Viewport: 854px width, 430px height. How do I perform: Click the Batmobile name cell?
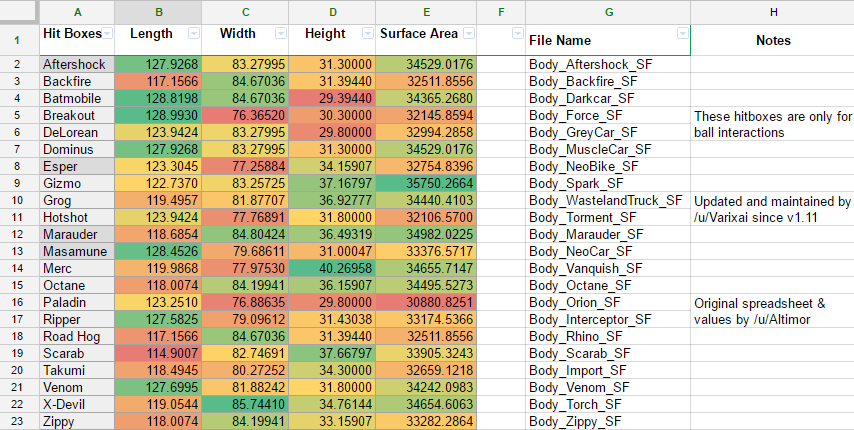coord(77,99)
